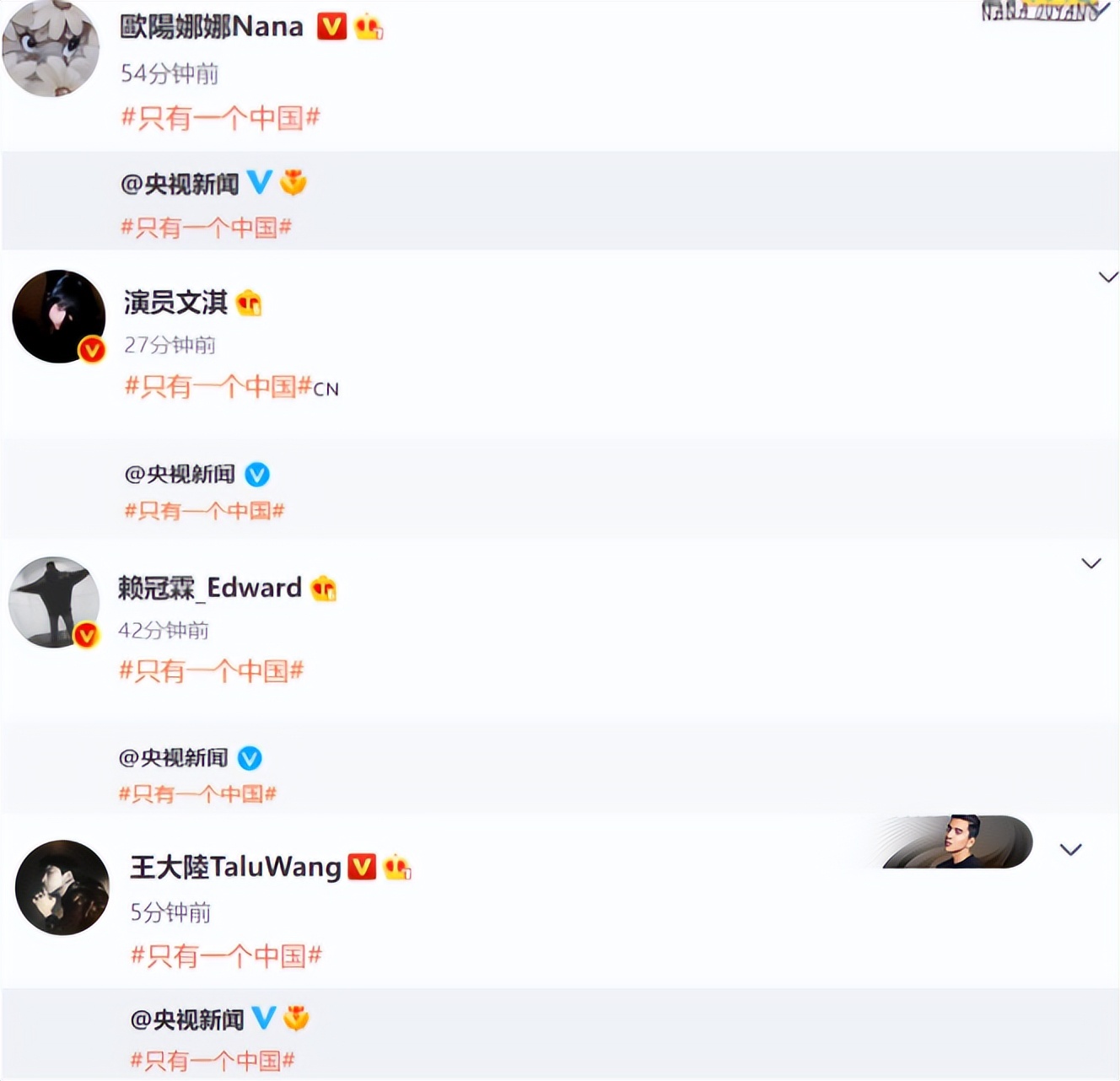1120x1081 pixels.
Task: Click the crown icon next to 王大陸TaluWang
Action: [397, 867]
